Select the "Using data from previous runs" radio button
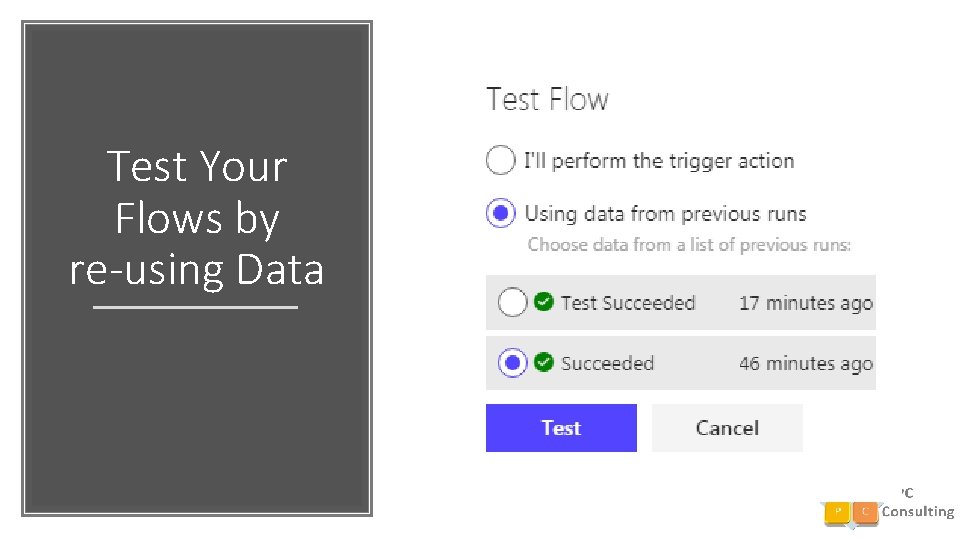The image size is (960, 540). click(501, 213)
